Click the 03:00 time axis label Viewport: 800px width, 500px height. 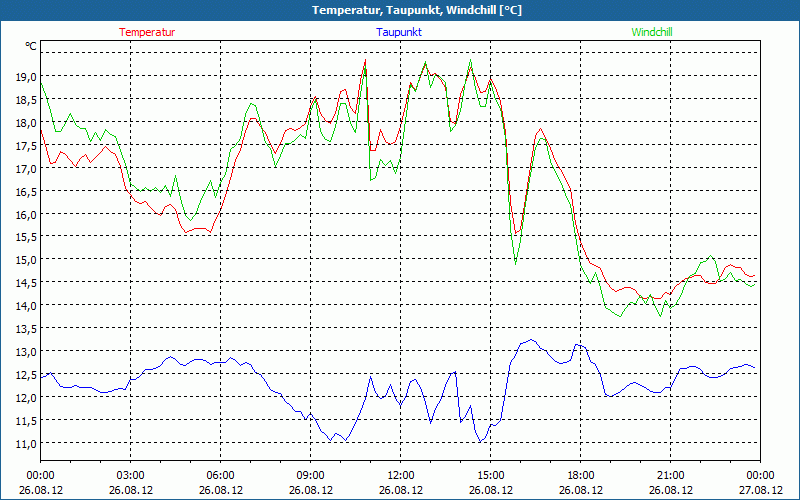(130, 475)
